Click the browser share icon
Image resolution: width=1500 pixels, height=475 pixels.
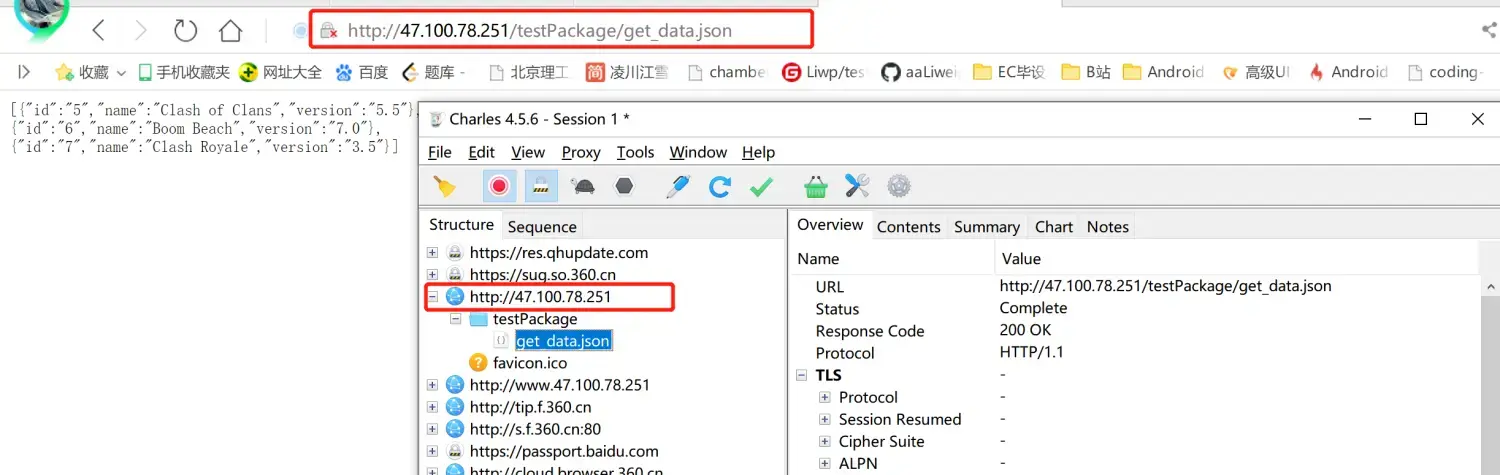[x=1489, y=31]
